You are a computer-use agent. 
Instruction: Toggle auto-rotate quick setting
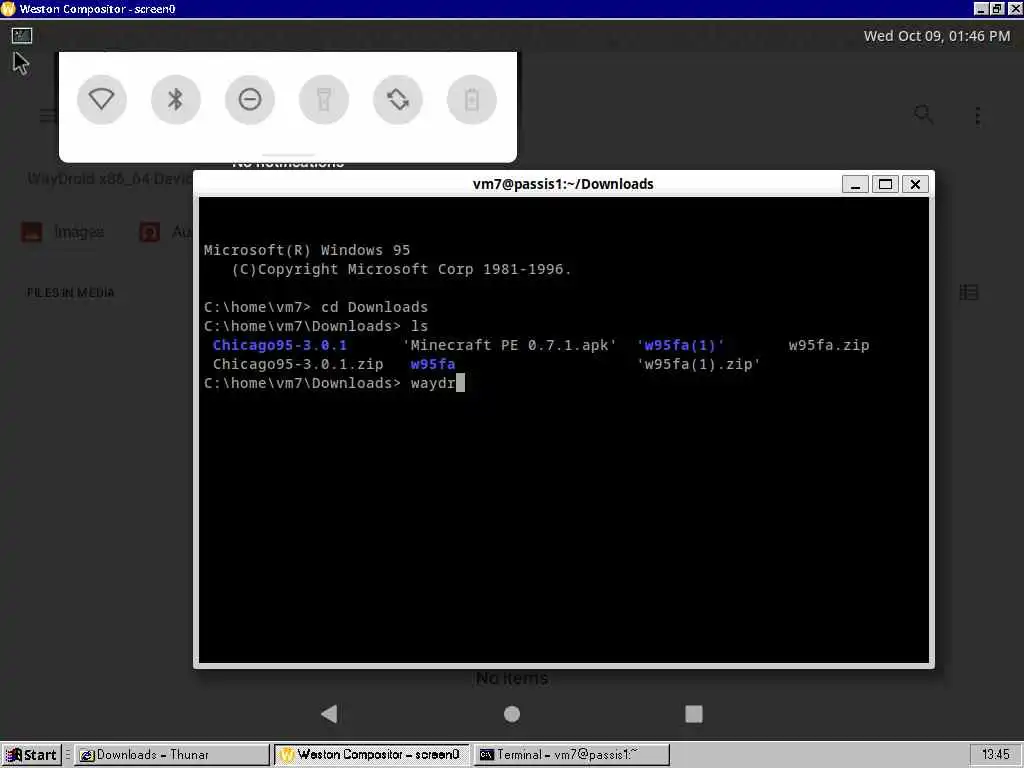tap(398, 99)
